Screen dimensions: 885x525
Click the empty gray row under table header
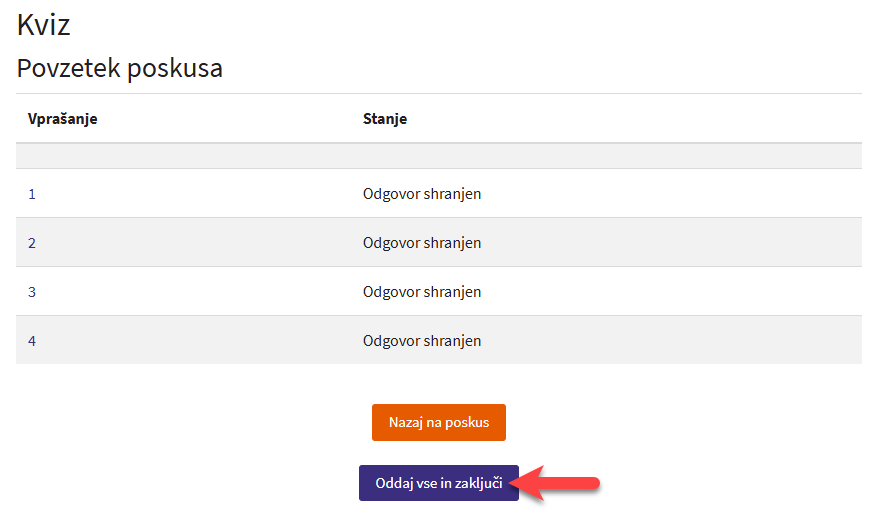[x=438, y=156]
